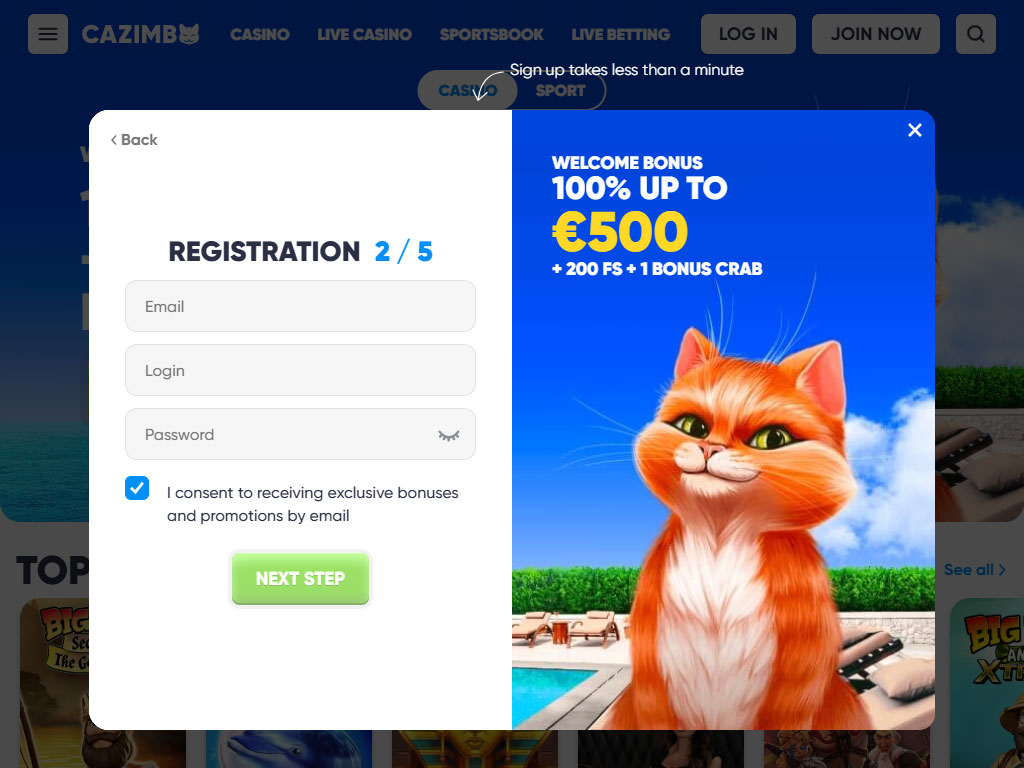Viewport: 1024px width, 768px height.
Task: Focus the Email input field
Action: tap(300, 306)
